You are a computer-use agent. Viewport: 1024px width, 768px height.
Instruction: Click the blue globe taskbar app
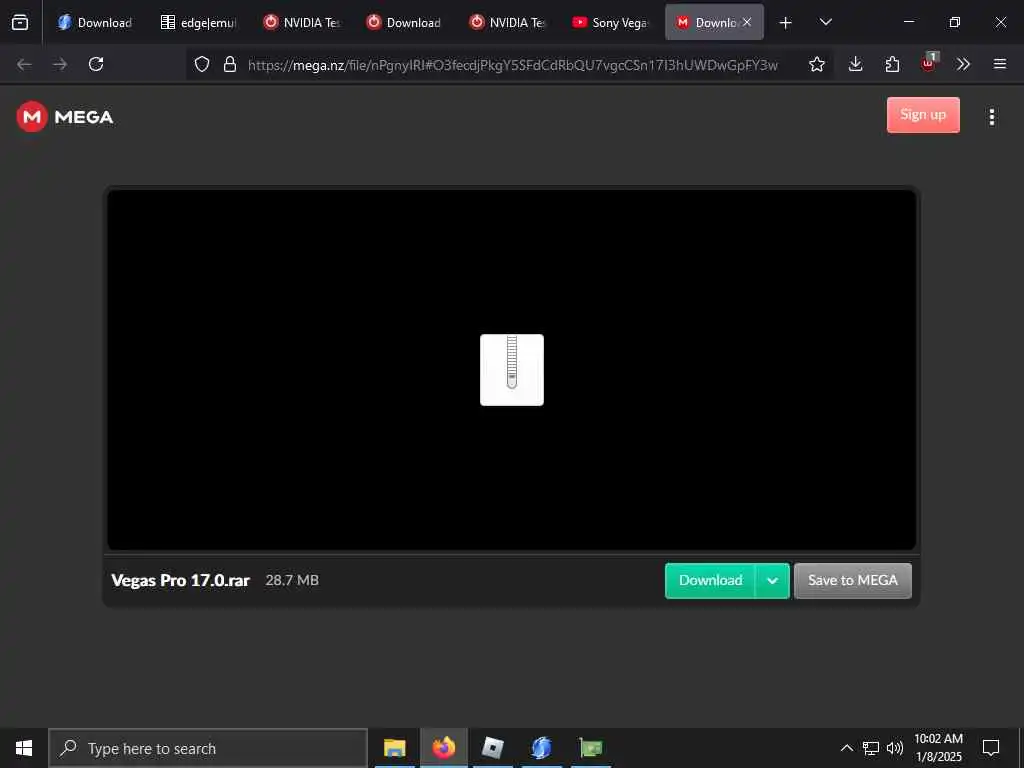[541, 748]
